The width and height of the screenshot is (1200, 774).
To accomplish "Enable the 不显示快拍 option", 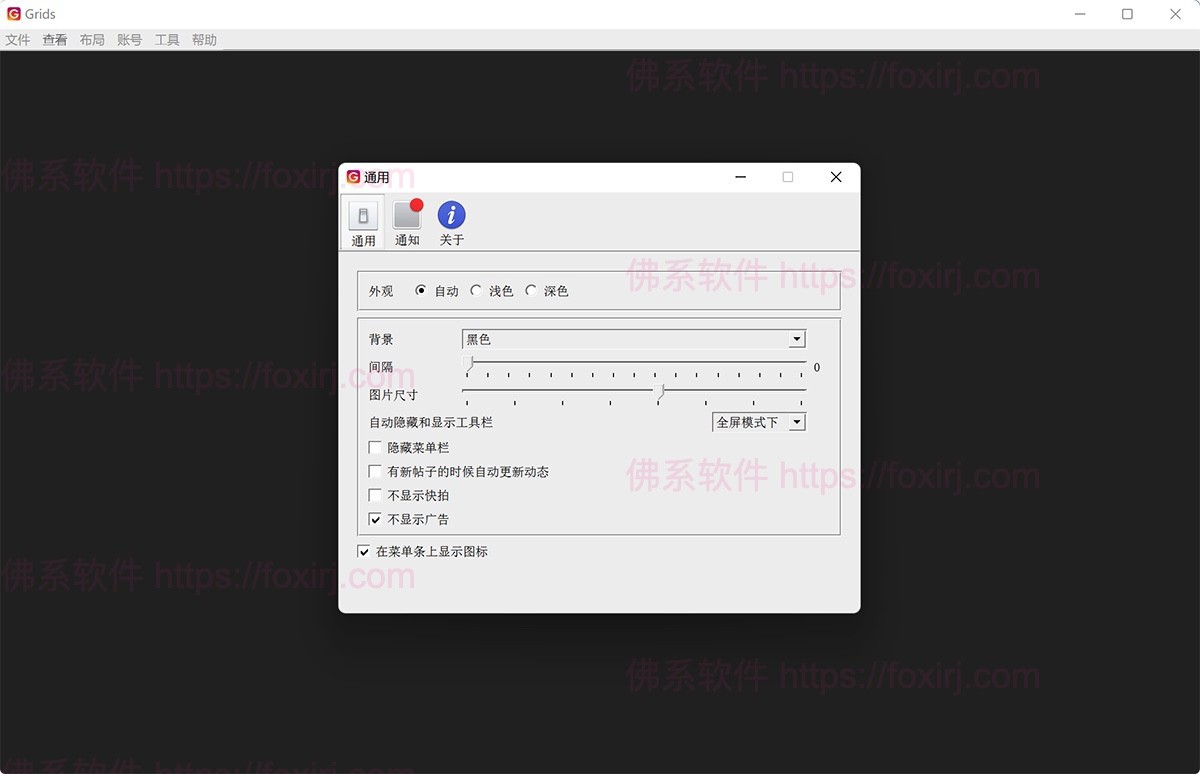I will (375, 495).
